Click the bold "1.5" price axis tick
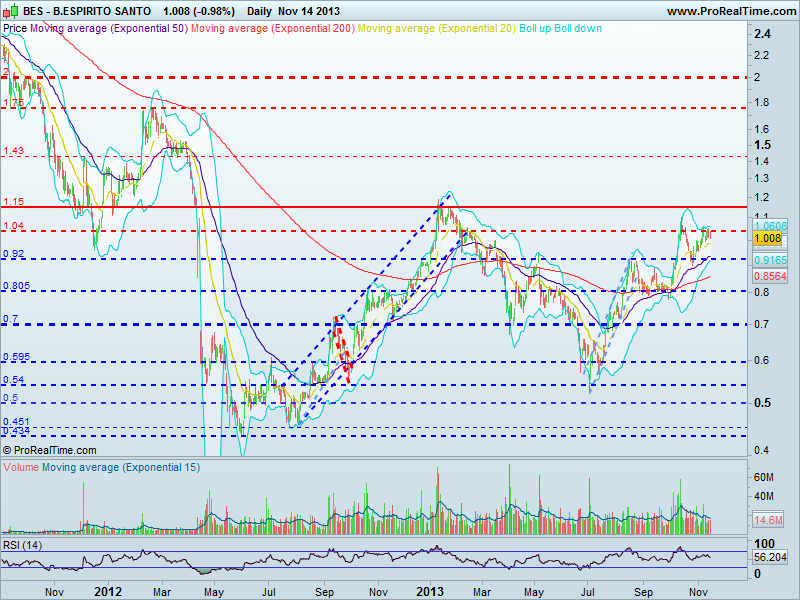 762,145
